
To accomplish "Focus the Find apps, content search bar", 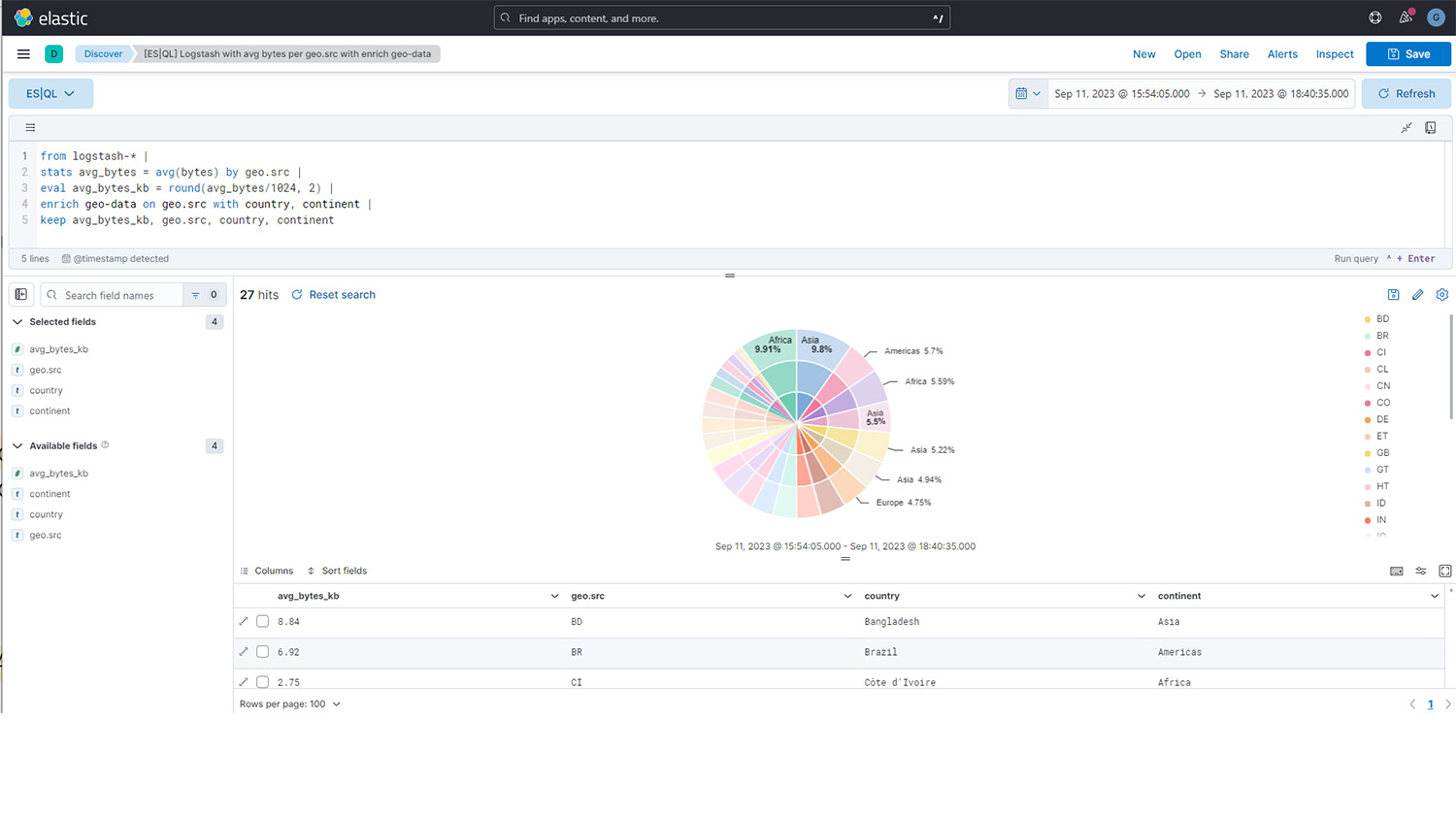I will click(721, 17).
